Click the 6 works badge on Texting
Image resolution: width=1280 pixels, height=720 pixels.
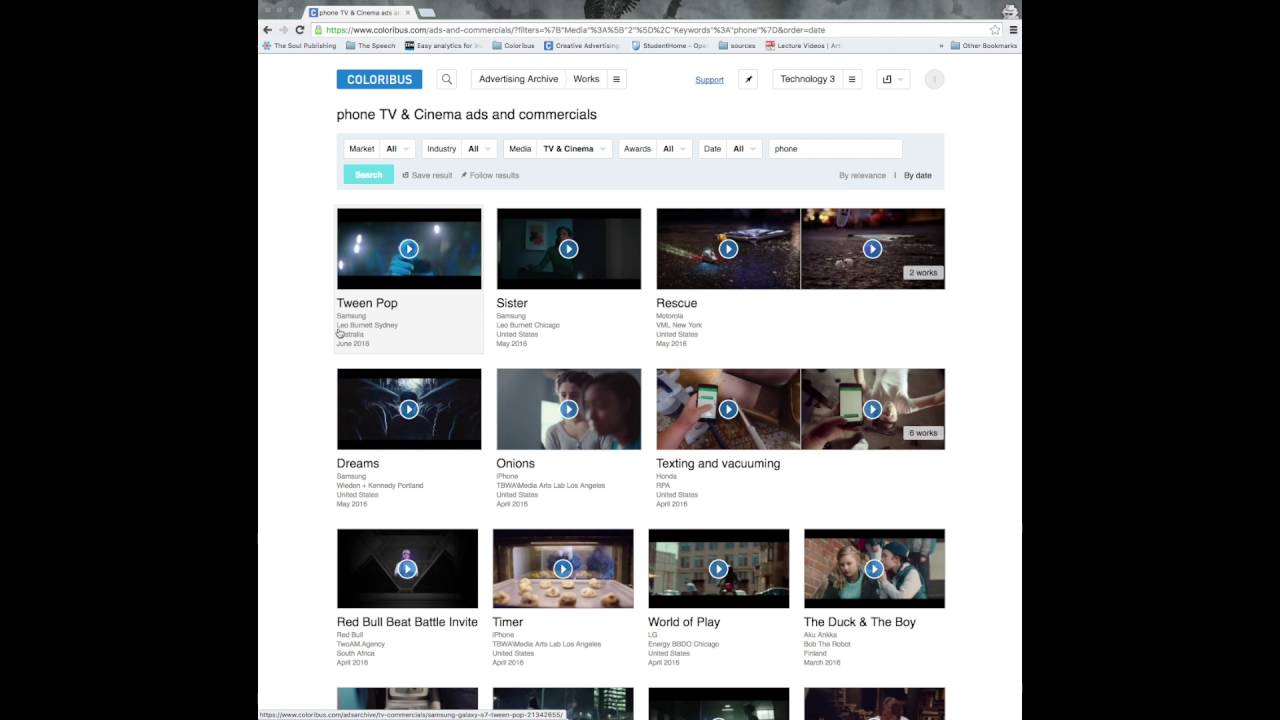tap(923, 433)
